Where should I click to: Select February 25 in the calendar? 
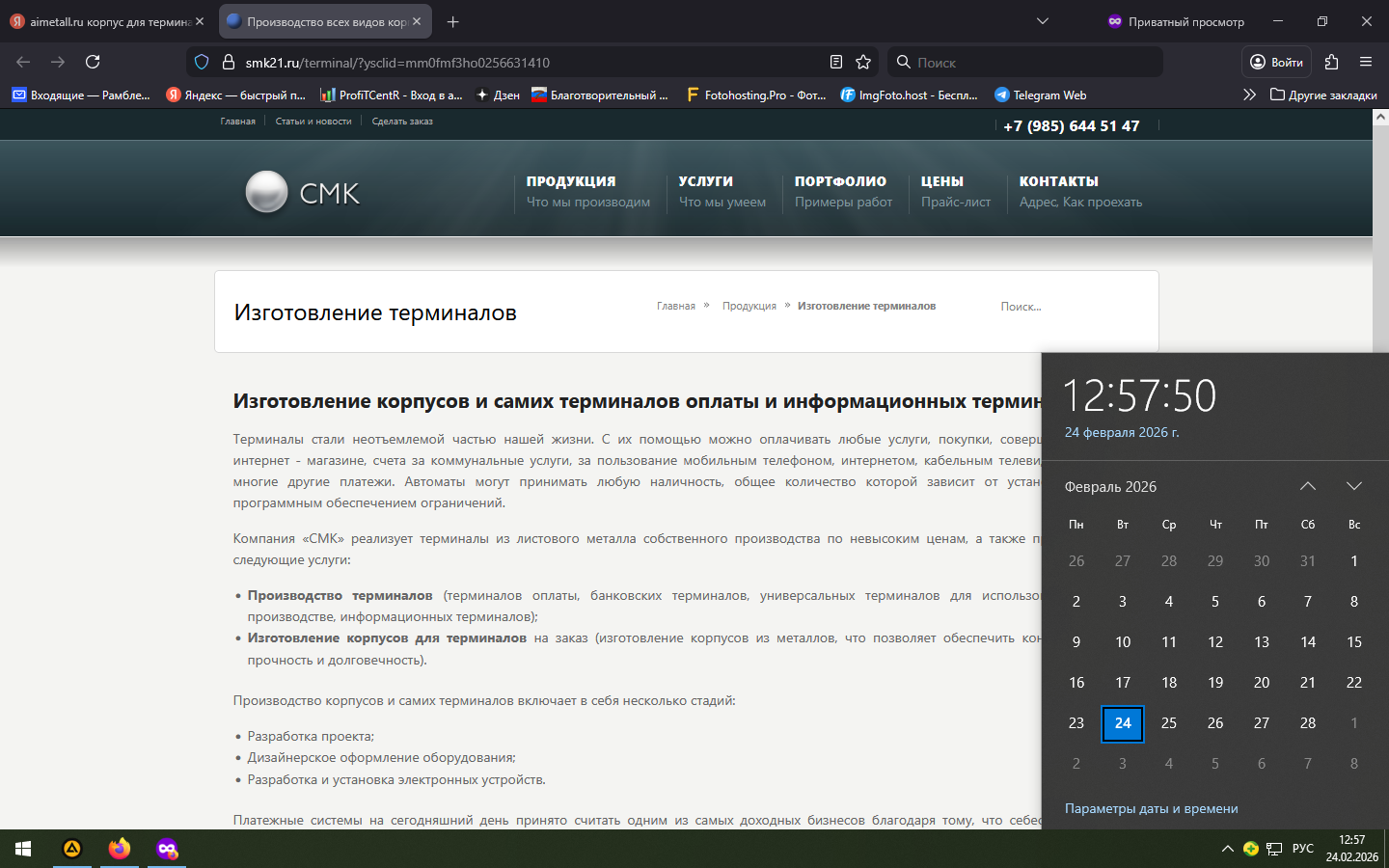tap(1168, 723)
